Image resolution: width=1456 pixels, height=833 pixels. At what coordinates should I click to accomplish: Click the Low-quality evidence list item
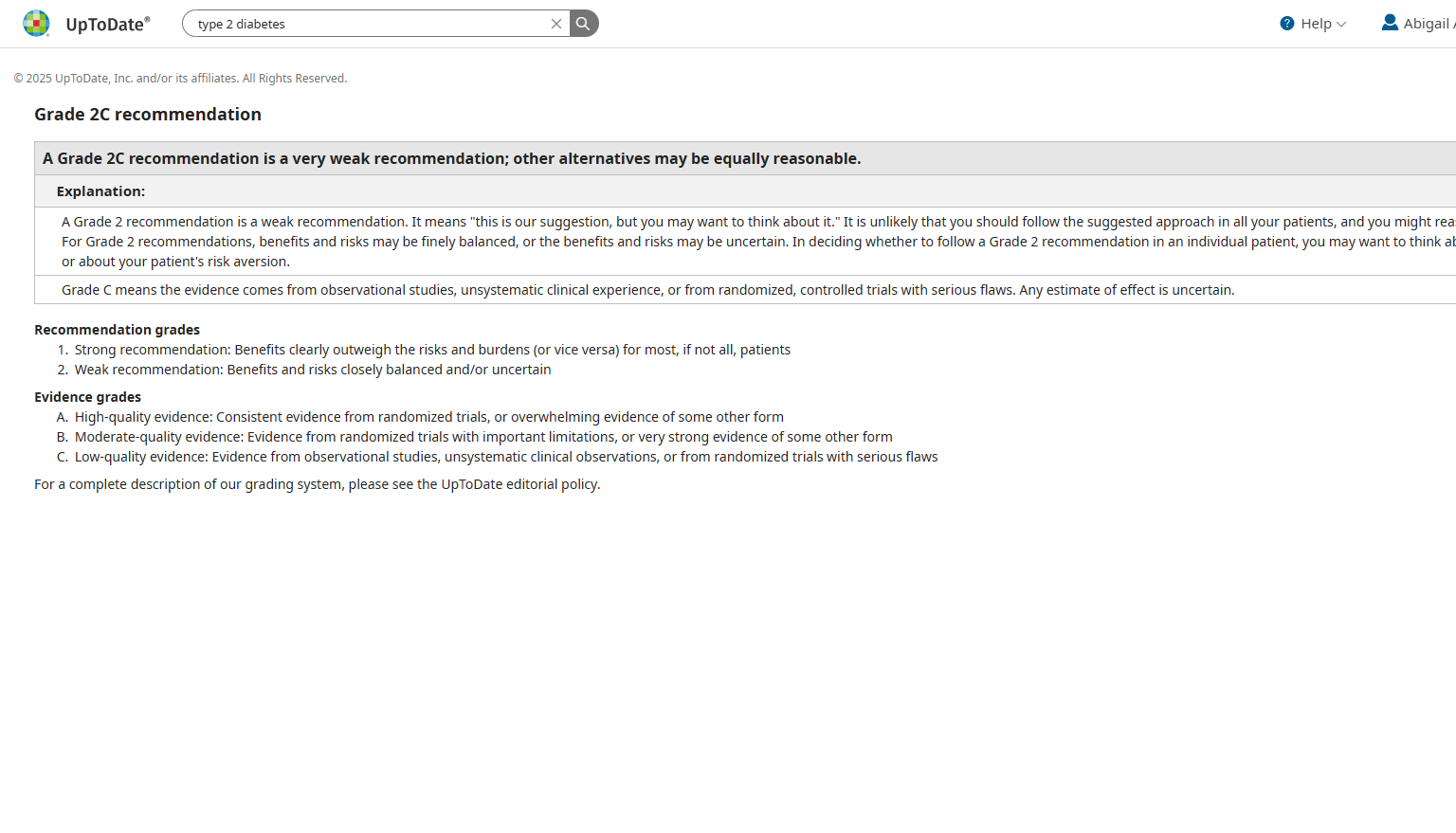[506, 457]
